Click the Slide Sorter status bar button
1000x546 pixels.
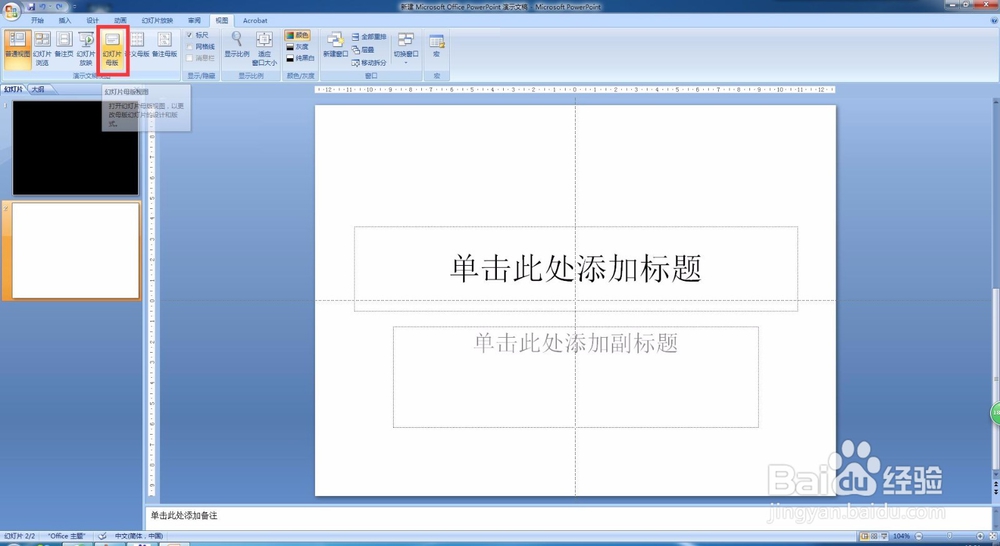click(x=874, y=536)
